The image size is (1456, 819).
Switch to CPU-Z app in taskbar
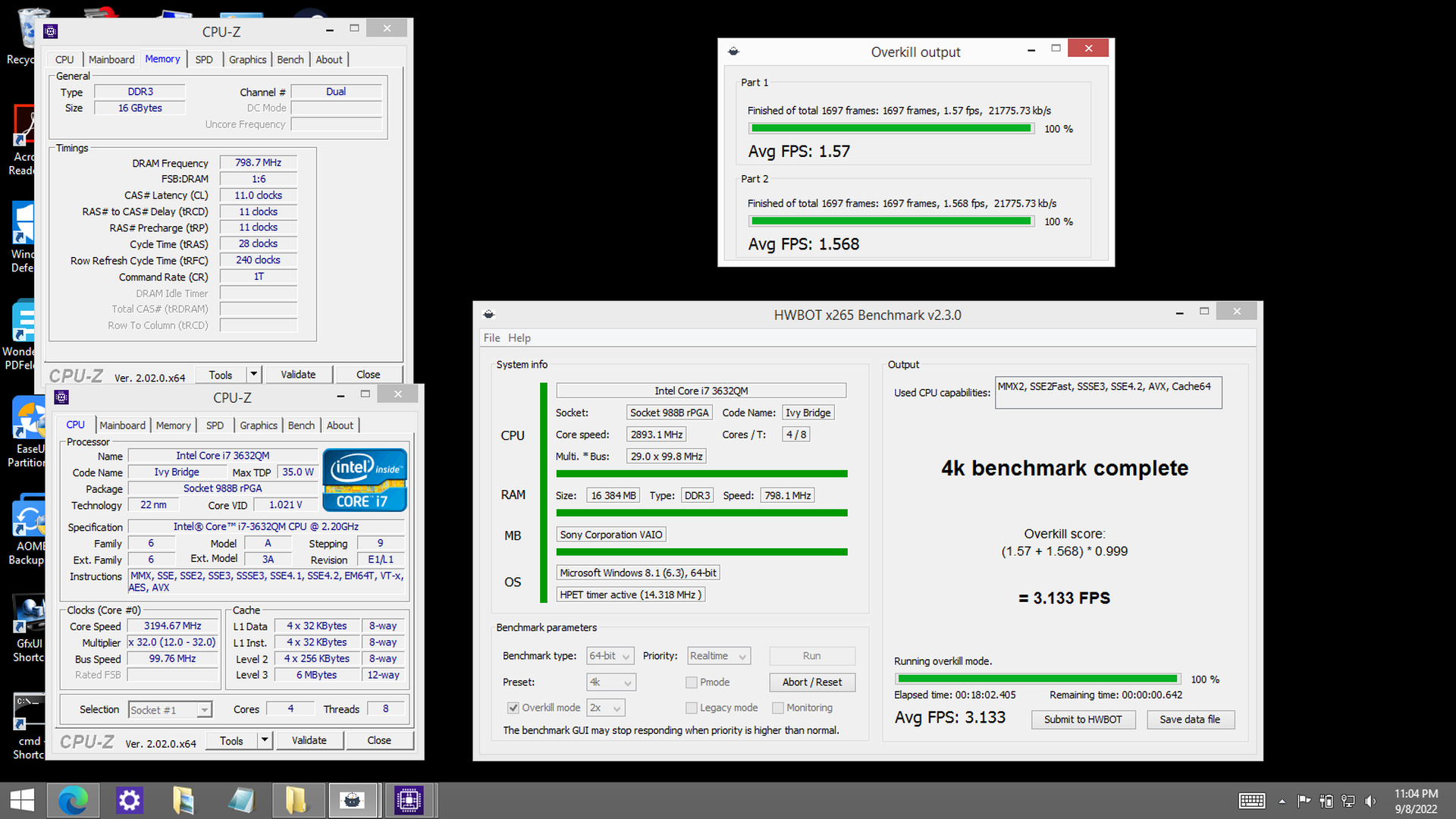point(409,800)
